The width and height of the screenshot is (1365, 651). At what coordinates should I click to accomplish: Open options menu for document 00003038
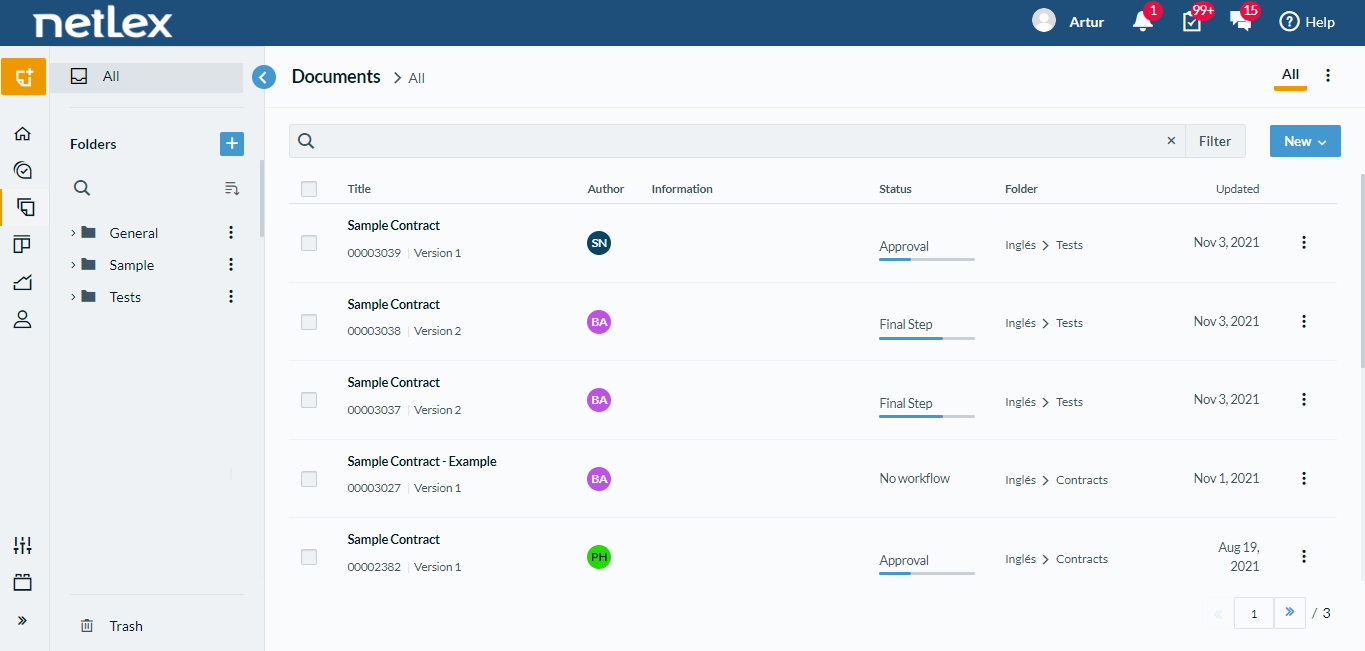coord(1303,321)
